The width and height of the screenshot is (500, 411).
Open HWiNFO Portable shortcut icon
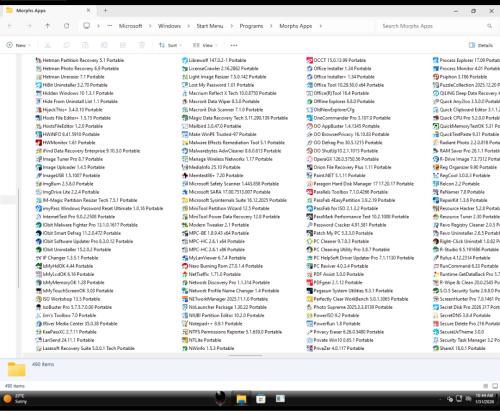(x=39, y=134)
